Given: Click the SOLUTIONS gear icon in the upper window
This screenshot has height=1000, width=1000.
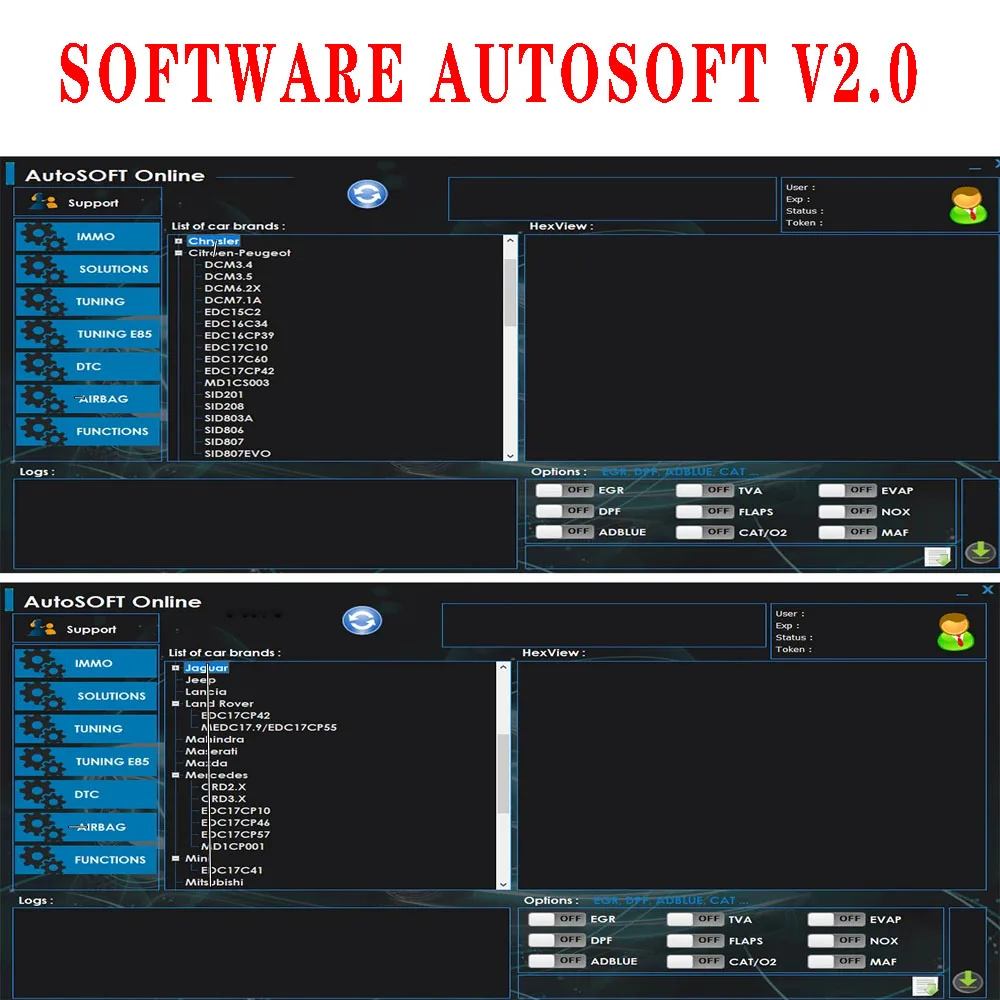Looking at the screenshot, I should click(x=43, y=269).
